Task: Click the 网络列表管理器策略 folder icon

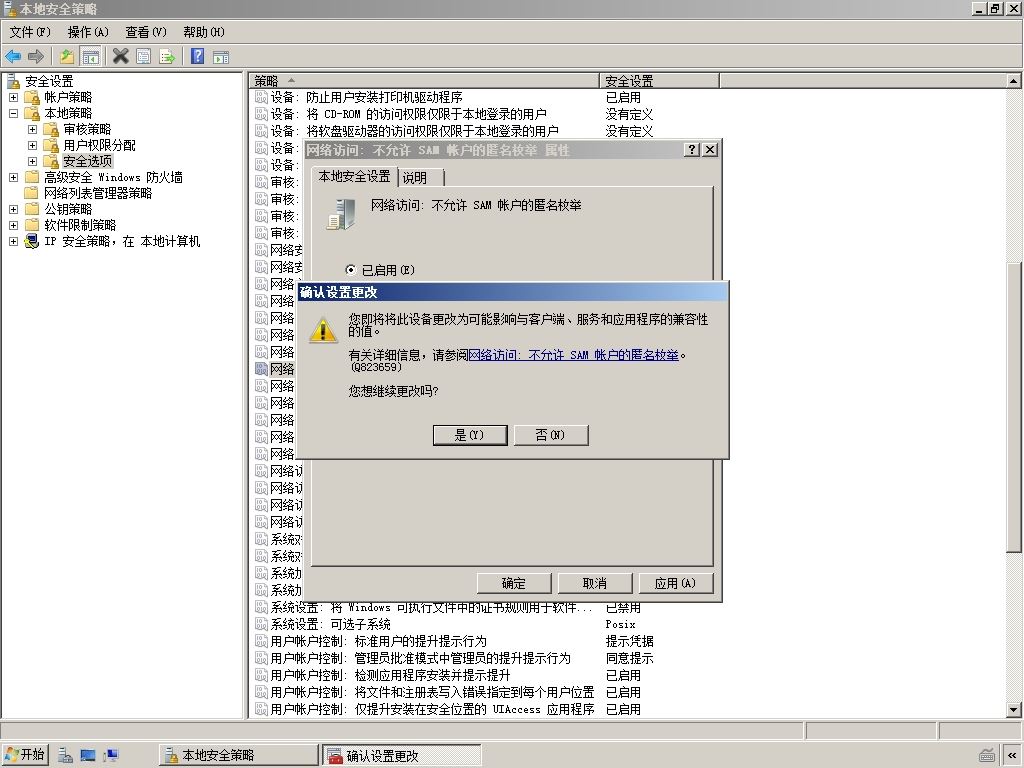Action: pyautogui.click(x=32, y=193)
